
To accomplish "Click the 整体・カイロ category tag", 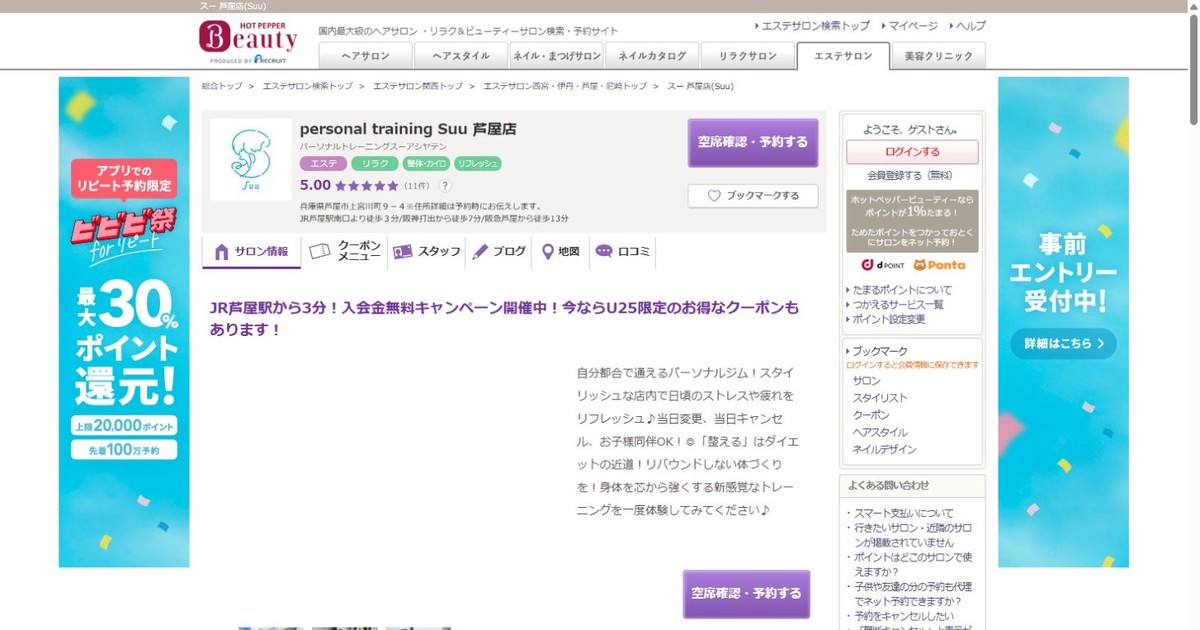I will point(426,163).
